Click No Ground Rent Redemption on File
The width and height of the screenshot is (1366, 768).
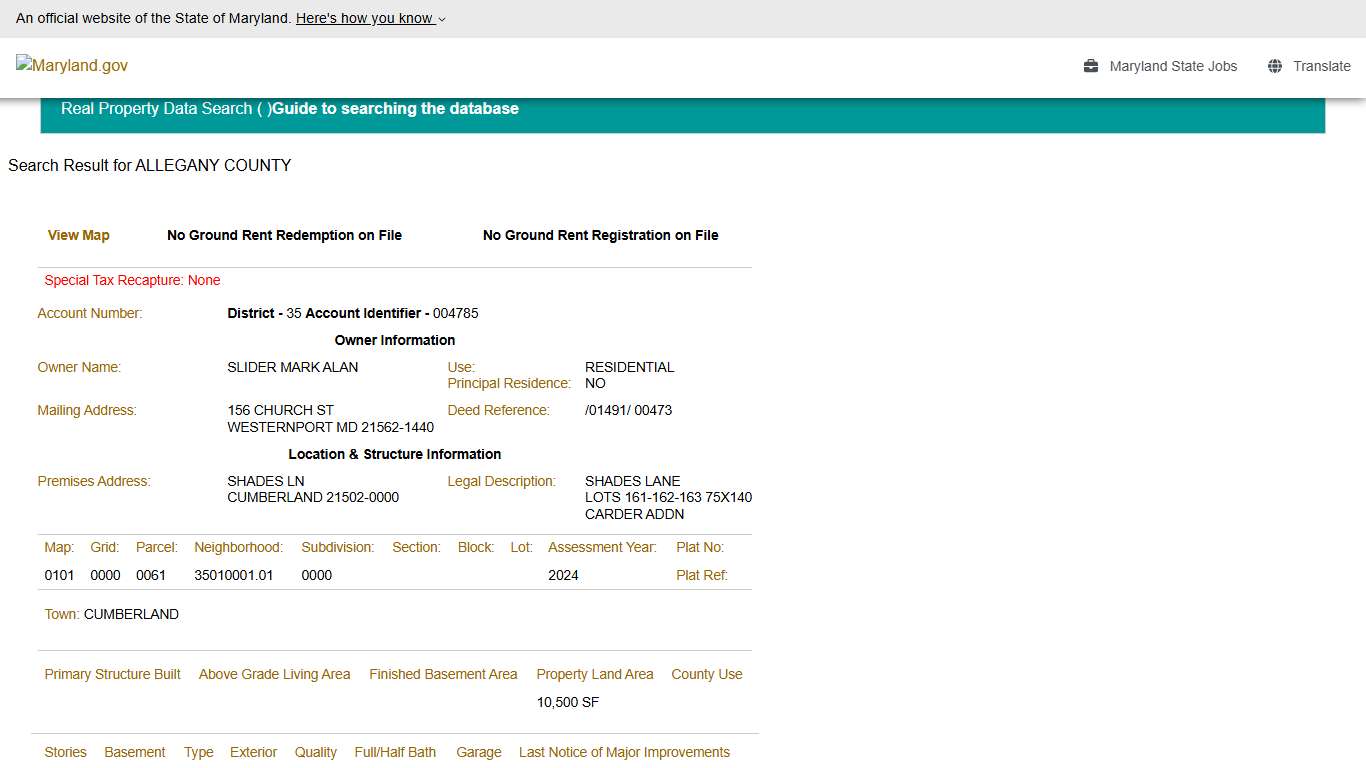pos(284,235)
